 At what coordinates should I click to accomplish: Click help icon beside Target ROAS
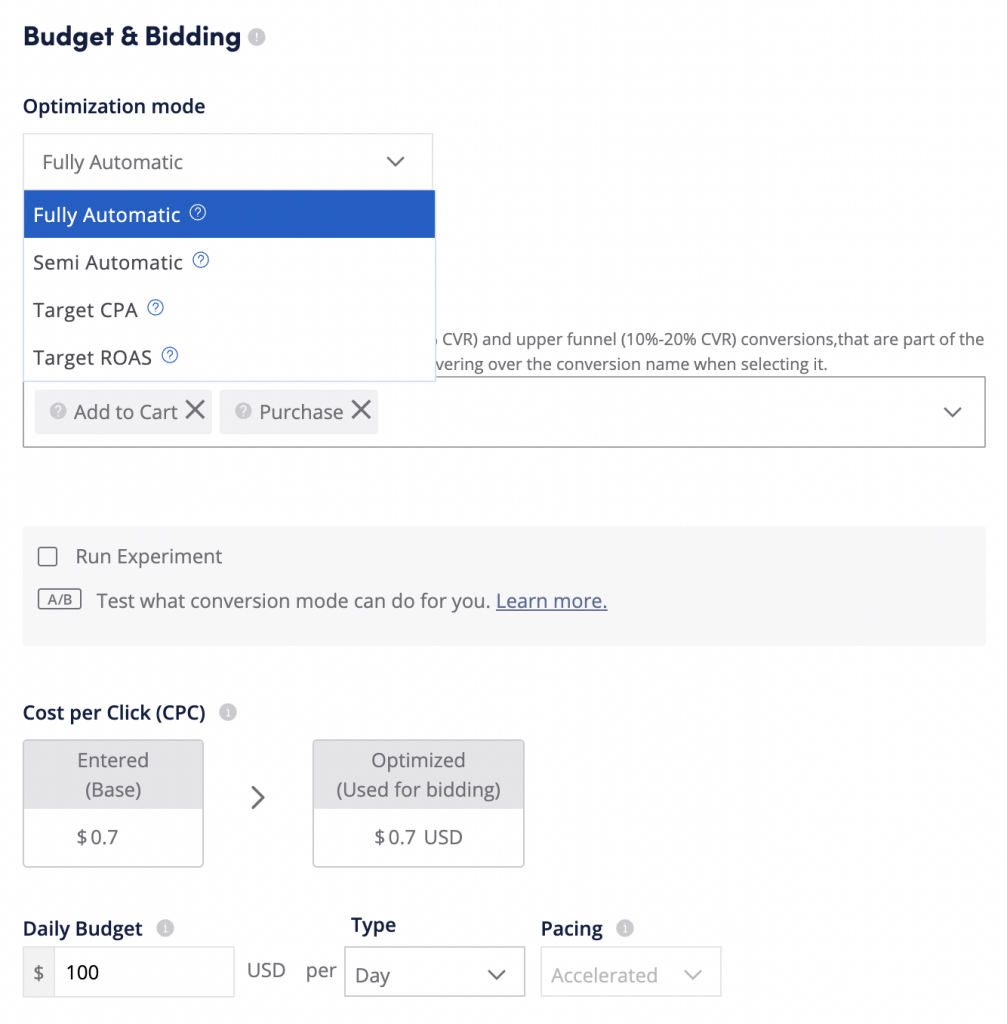pos(170,356)
